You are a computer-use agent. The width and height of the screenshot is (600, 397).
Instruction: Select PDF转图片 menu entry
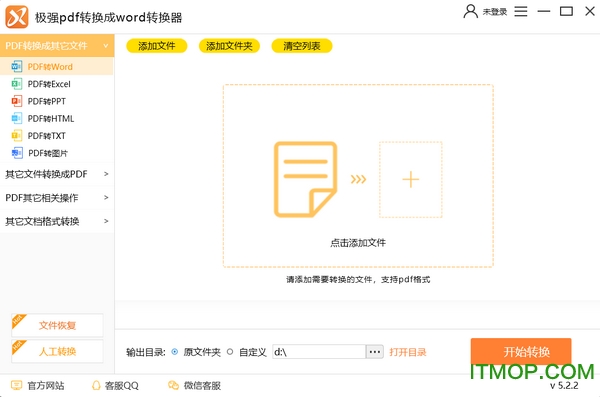(x=57, y=153)
